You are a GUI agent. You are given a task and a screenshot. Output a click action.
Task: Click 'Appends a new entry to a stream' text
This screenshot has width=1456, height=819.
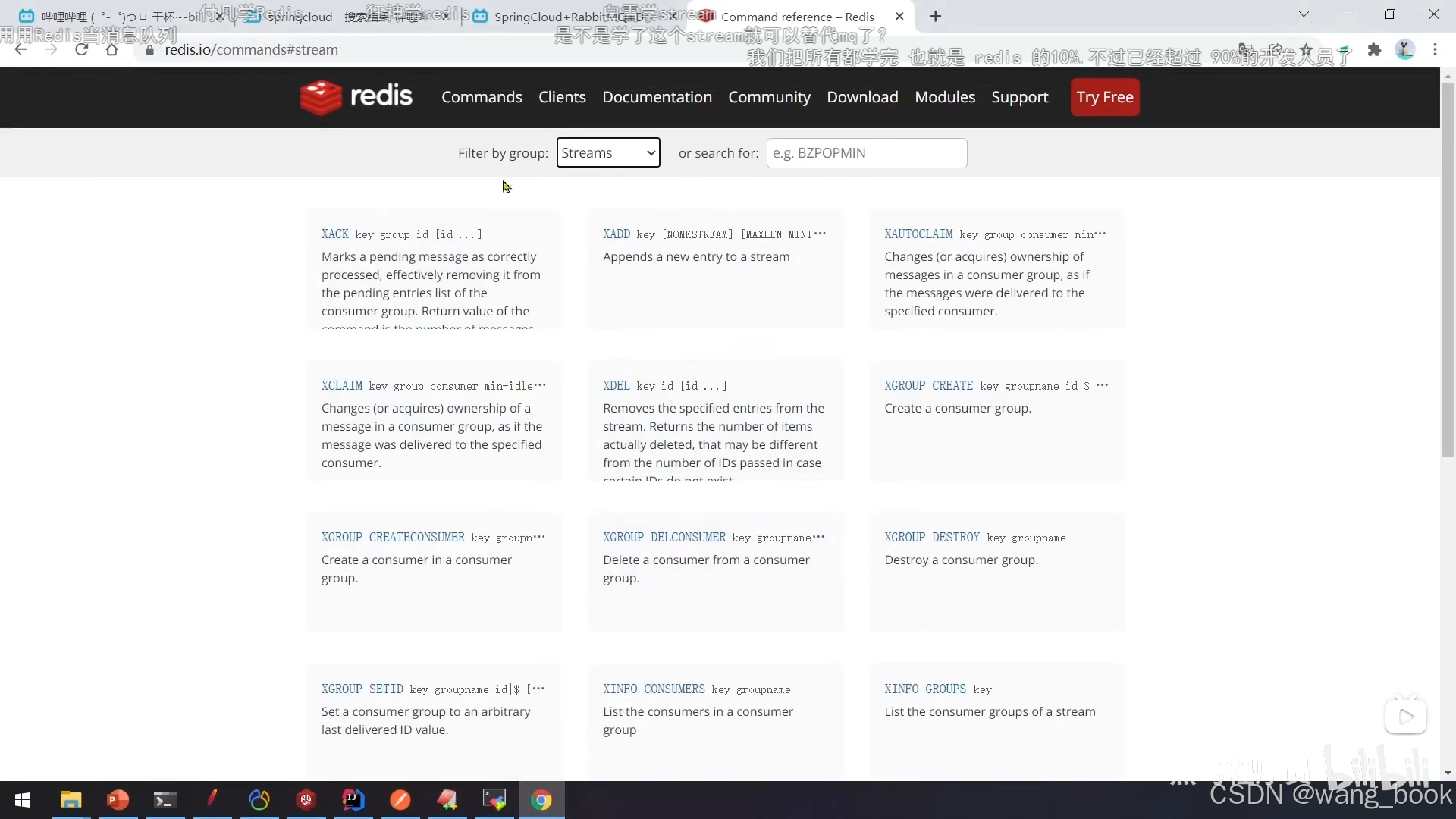point(696,257)
